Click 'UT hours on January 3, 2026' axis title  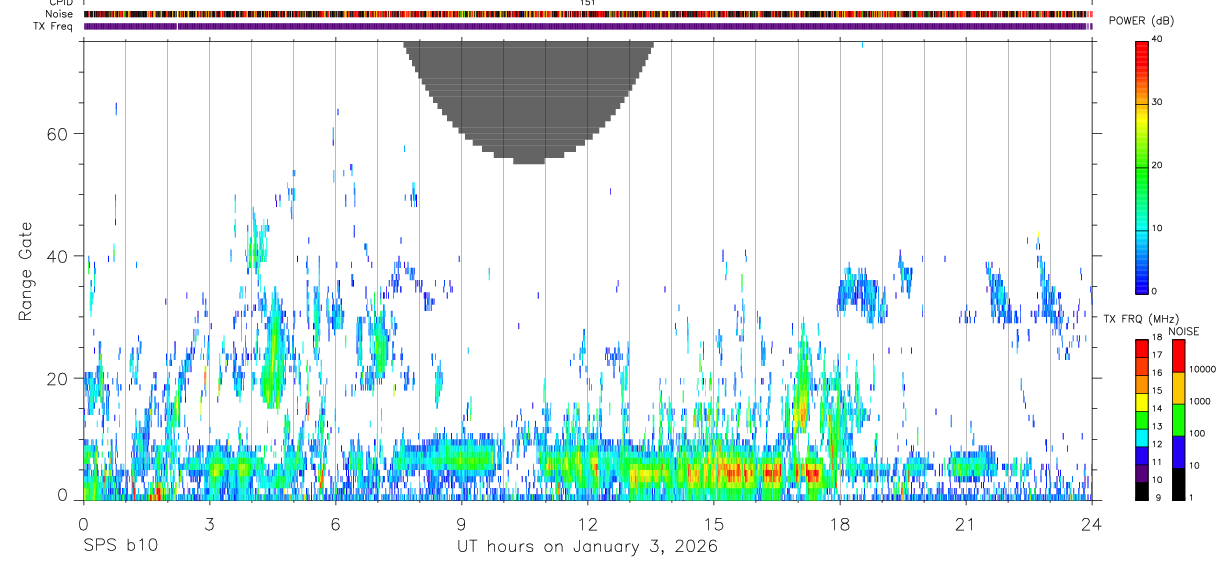tap(587, 547)
